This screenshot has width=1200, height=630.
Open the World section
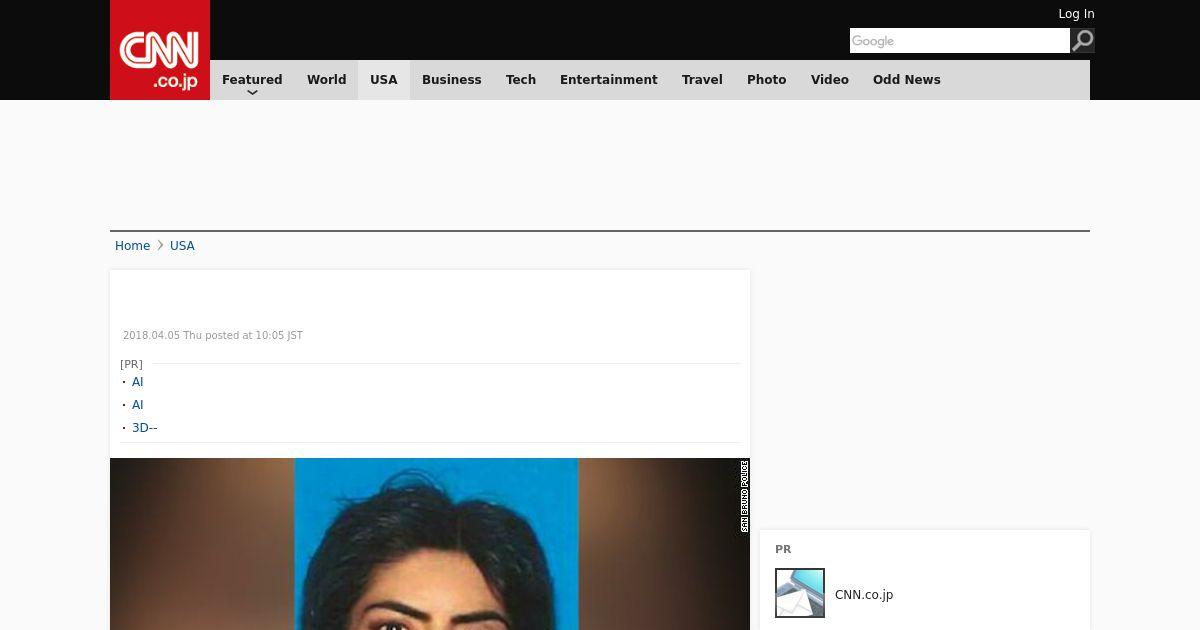pyautogui.click(x=326, y=80)
